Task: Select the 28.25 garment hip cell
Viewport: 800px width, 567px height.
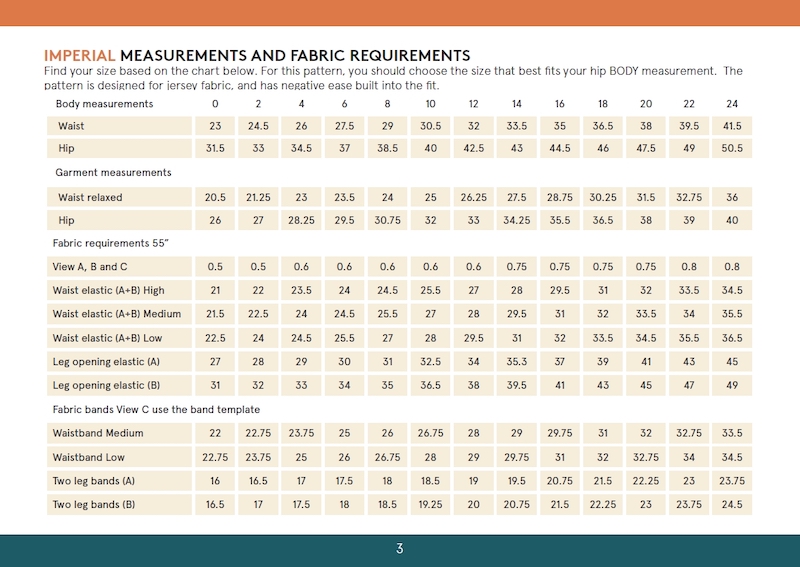Action: 301,220
